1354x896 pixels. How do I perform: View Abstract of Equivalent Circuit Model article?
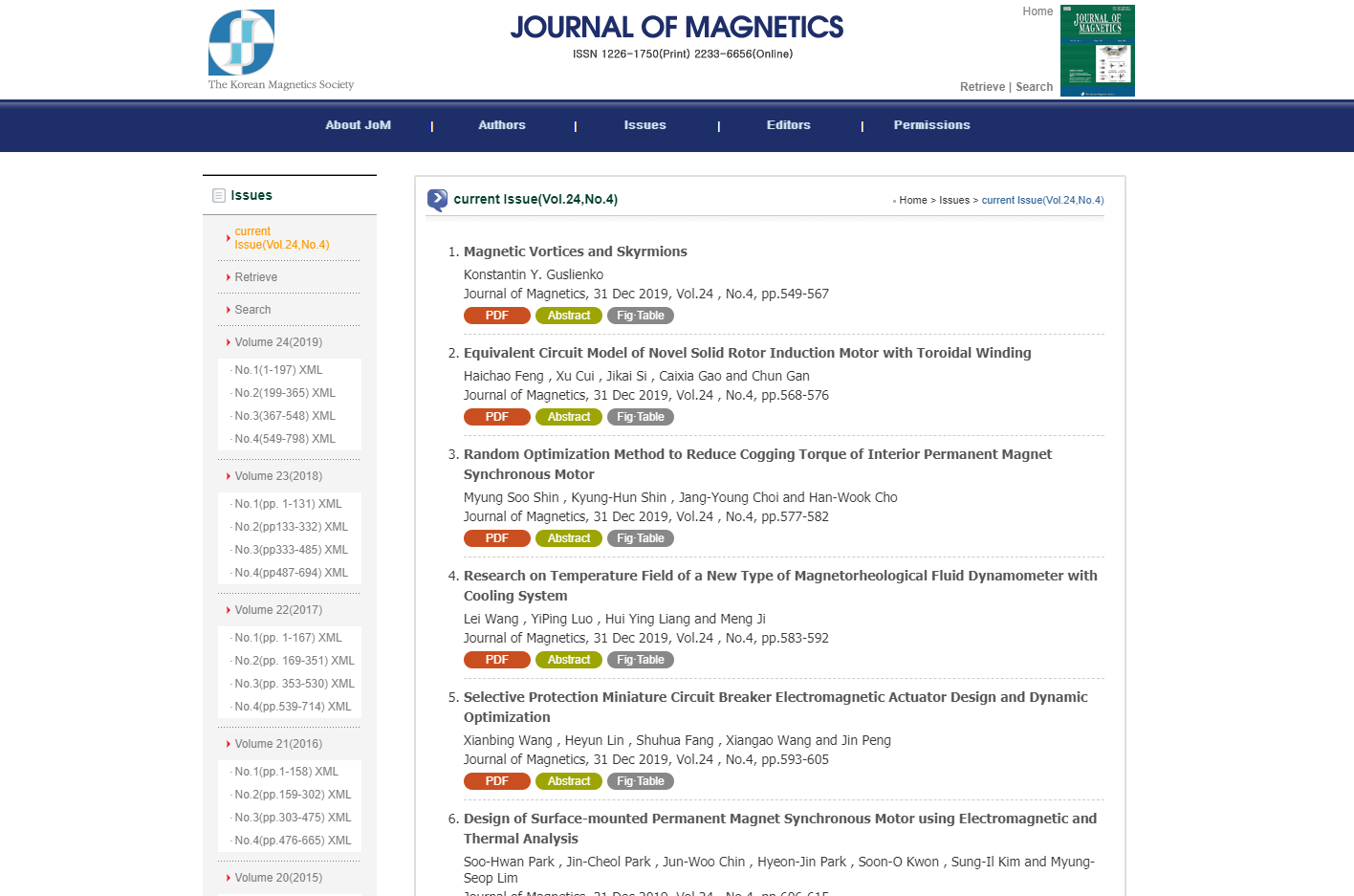(568, 417)
